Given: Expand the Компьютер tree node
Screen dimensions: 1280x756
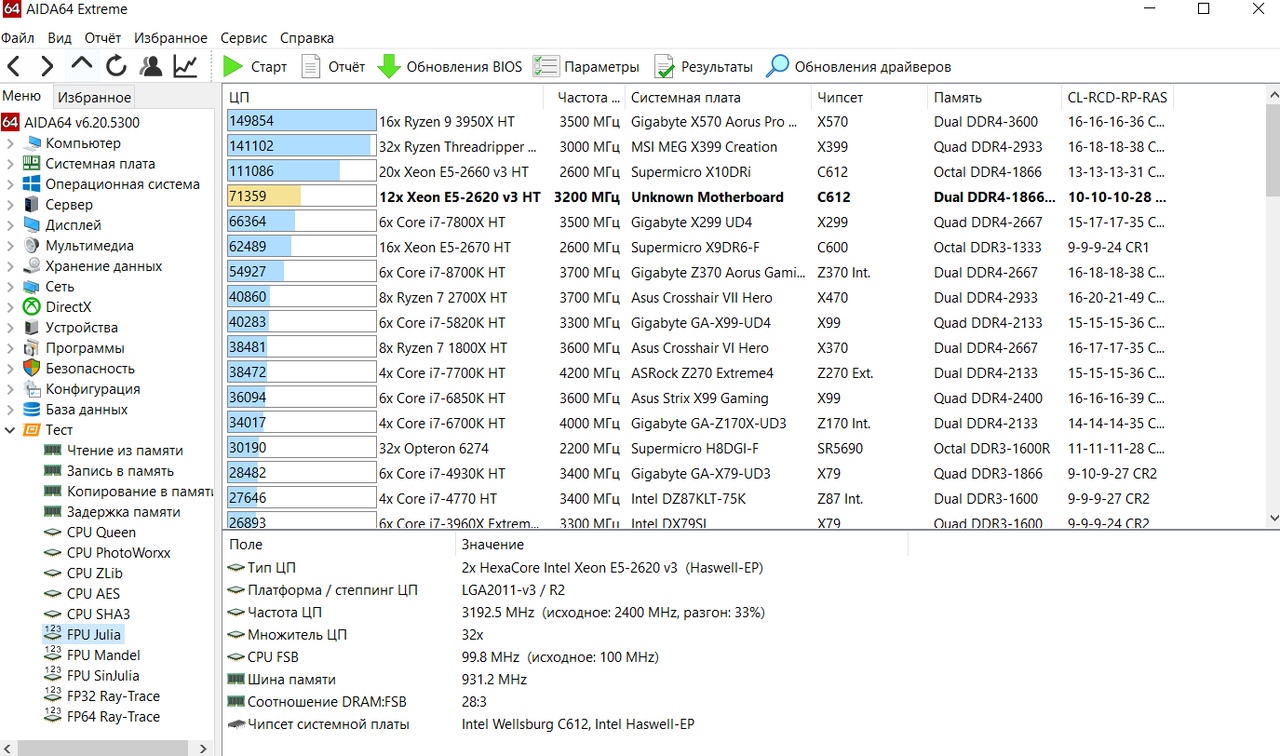Looking at the screenshot, I should point(10,143).
